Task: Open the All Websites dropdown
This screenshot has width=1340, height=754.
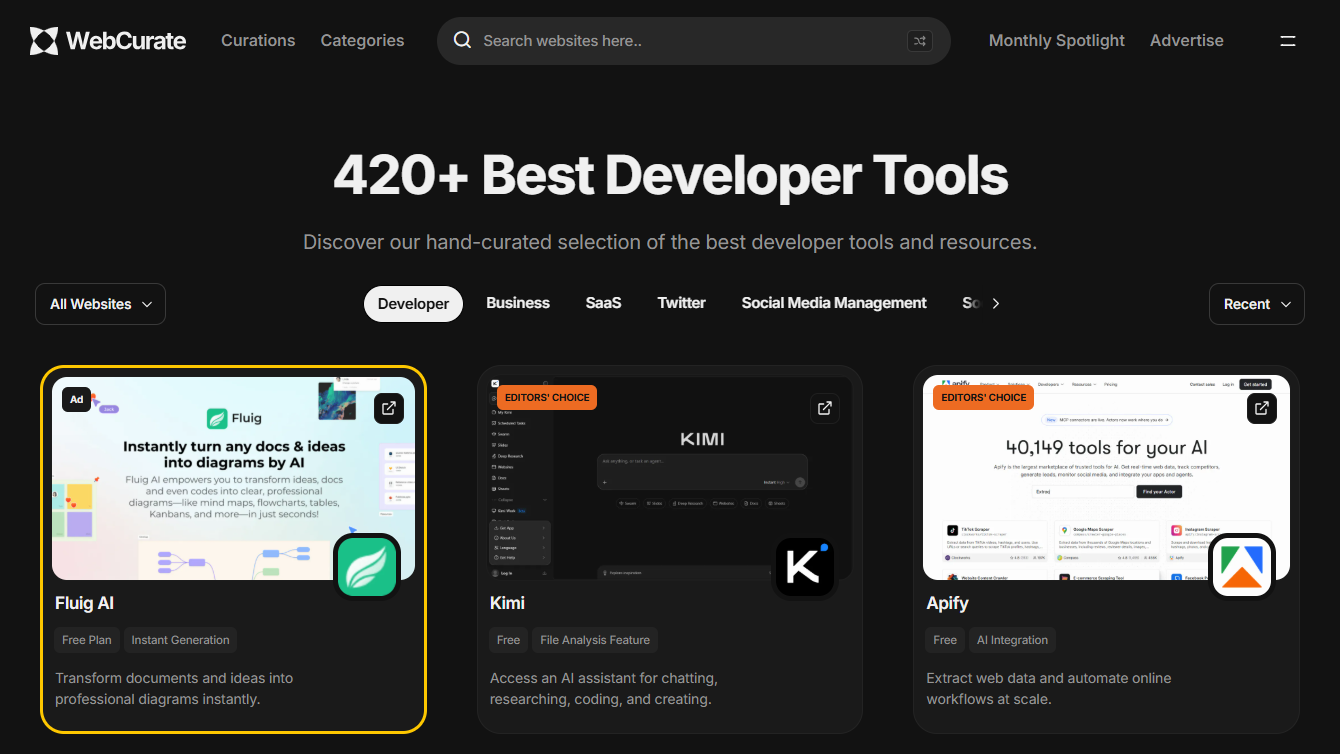Action: coord(100,304)
